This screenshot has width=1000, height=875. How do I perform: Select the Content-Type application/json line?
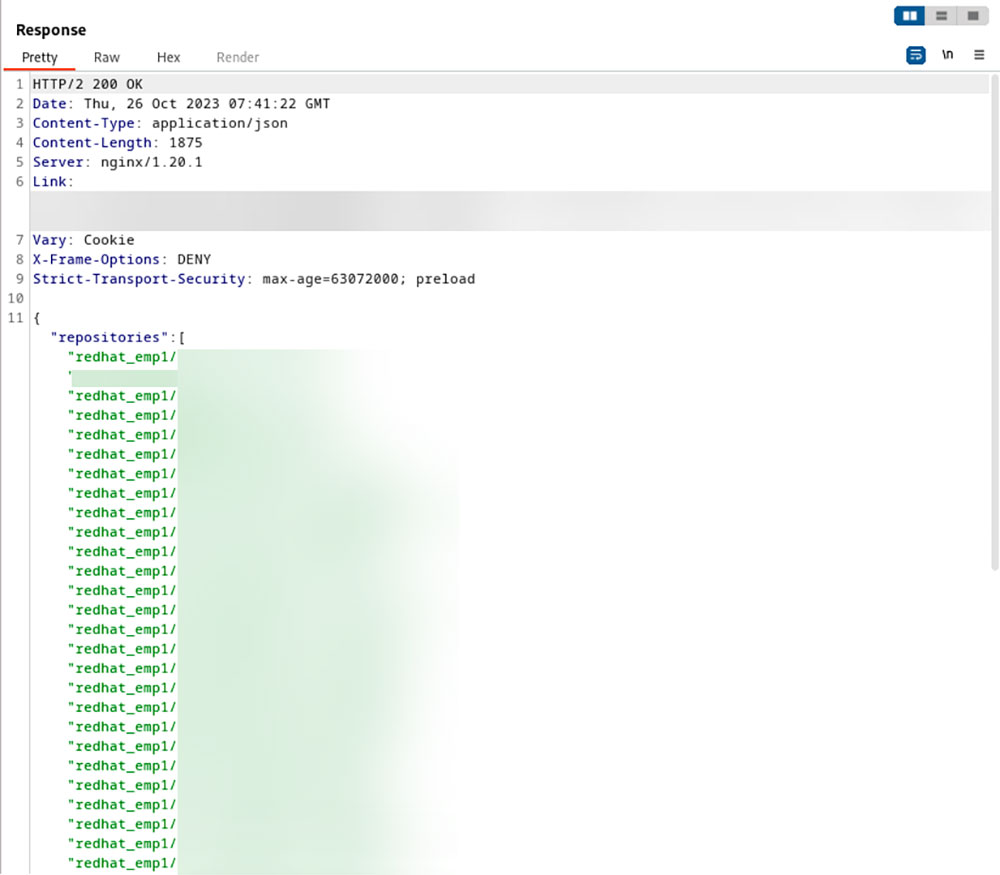(x=160, y=123)
